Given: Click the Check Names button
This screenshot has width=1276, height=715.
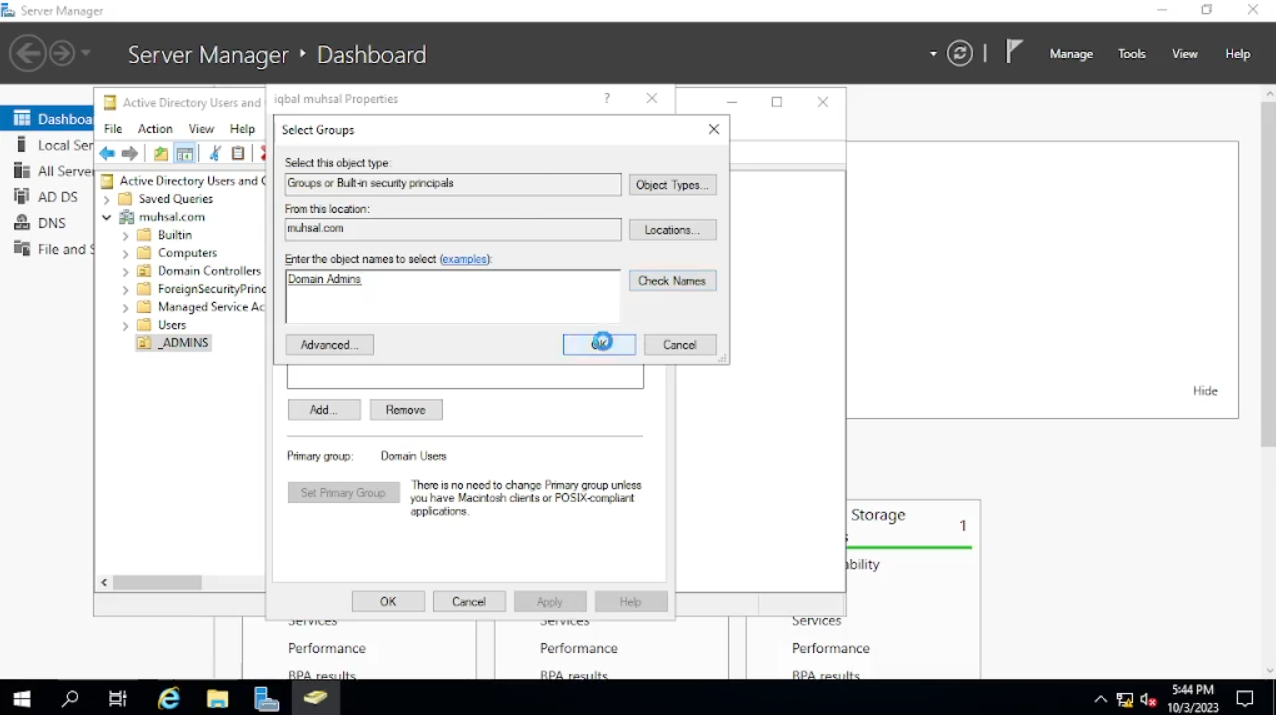Looking at the screenshot, I should 672,281.
